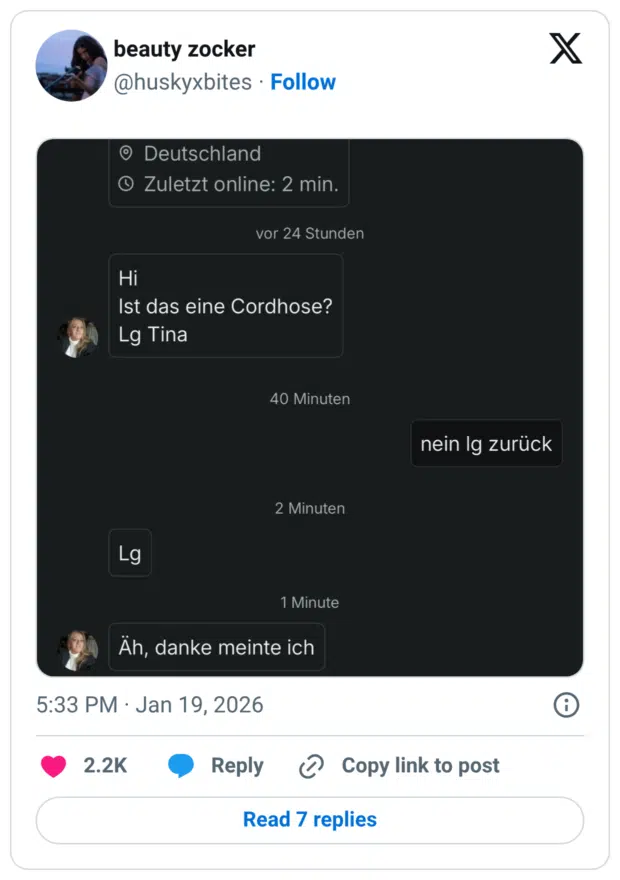Click the 'nein lg zurück' message bubble

(x=486, y=444)
